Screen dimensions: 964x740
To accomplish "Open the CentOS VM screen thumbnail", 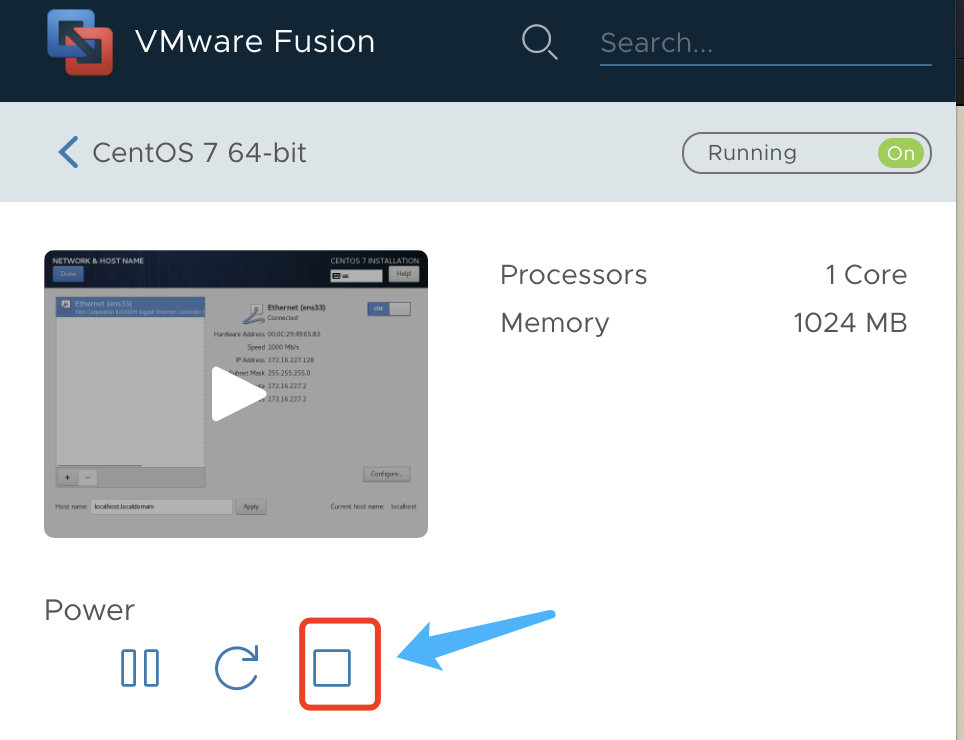I will tap(236, 394).
